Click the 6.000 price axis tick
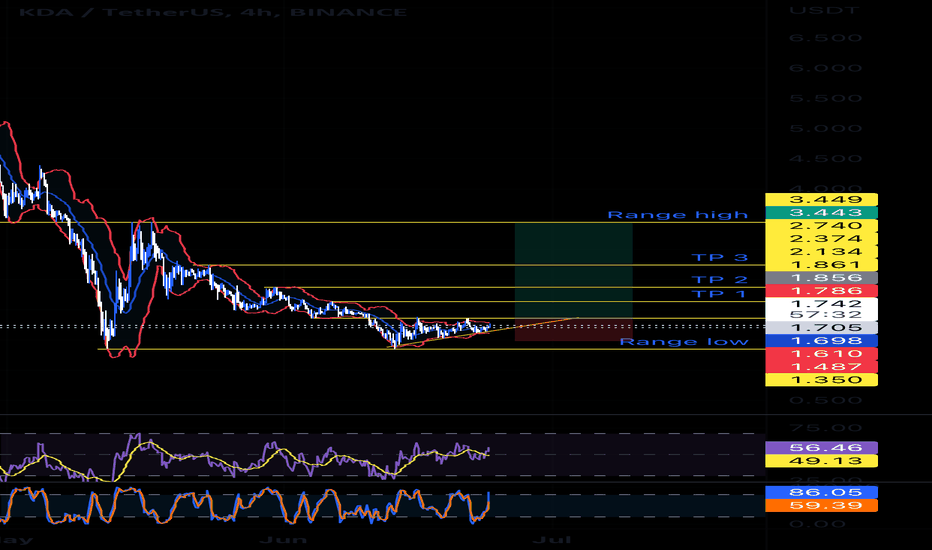Screen dimensions: 932x550 [x=826, y=68]
